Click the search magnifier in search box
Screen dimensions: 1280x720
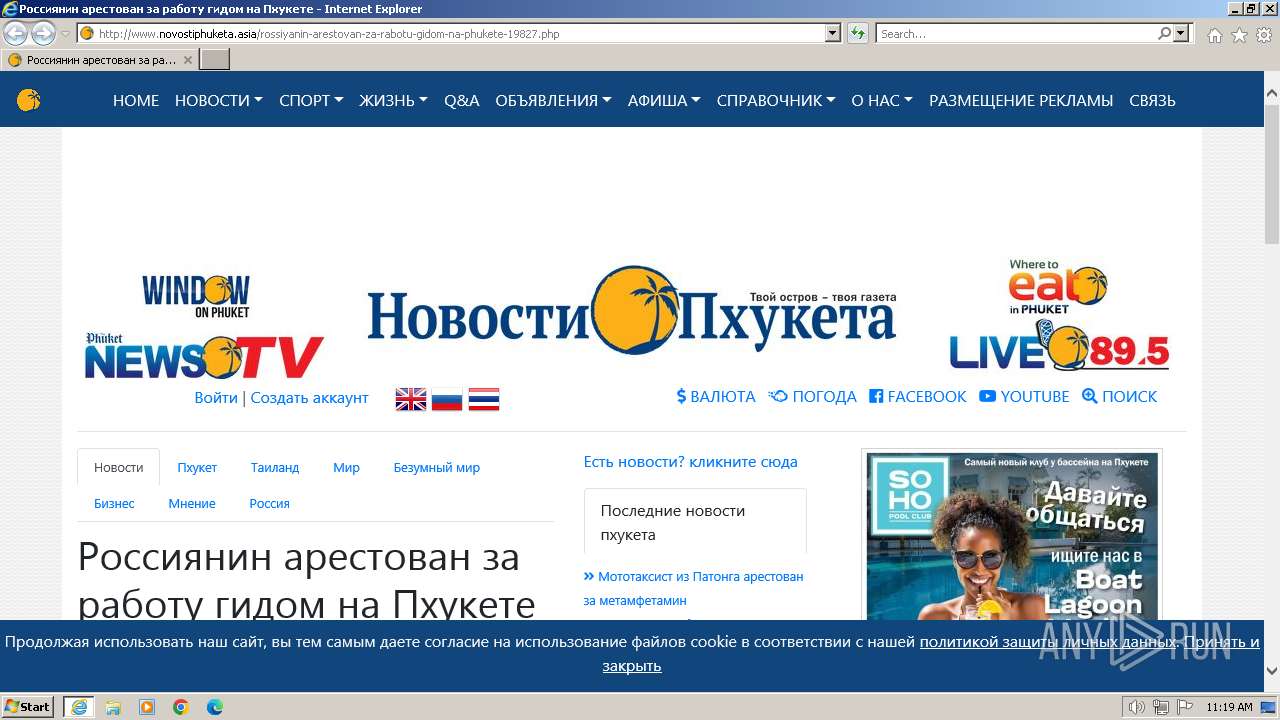[x=1164, y=33]
